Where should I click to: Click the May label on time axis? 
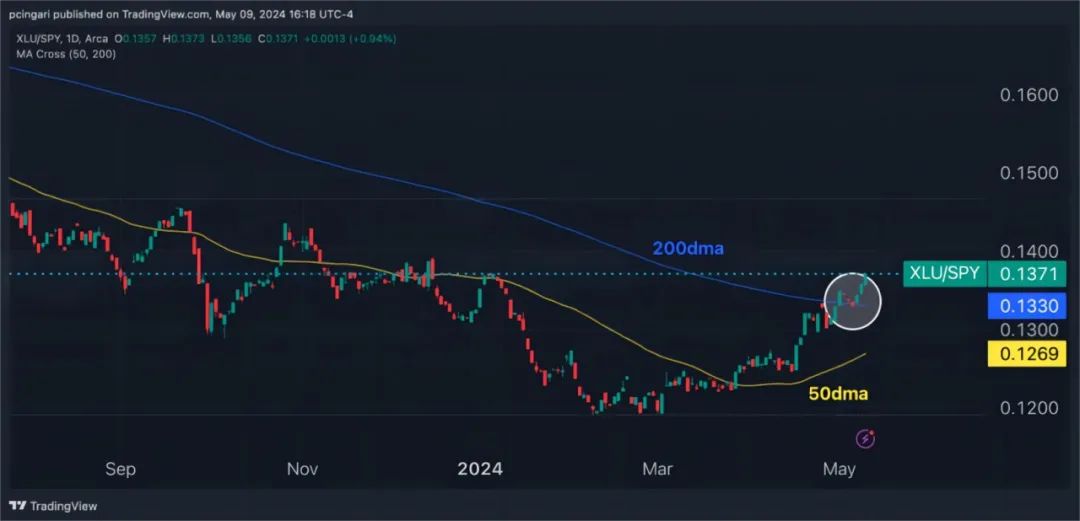point(840,469)
